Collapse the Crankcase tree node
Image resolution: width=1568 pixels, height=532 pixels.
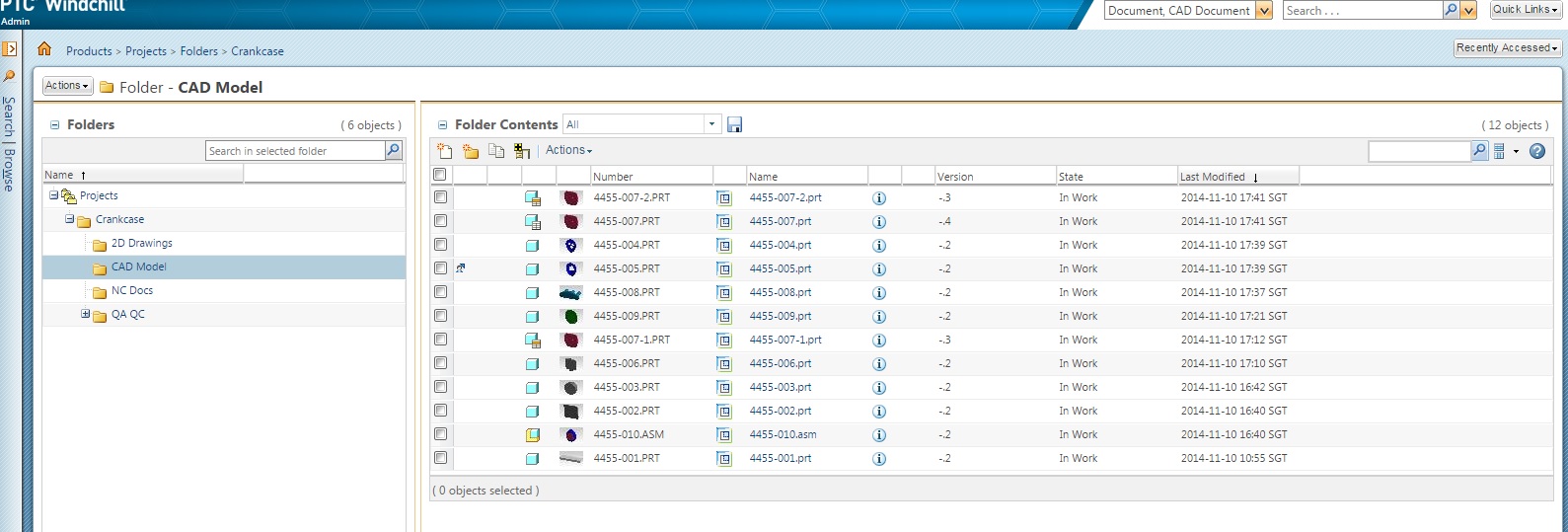coord(70,219)
